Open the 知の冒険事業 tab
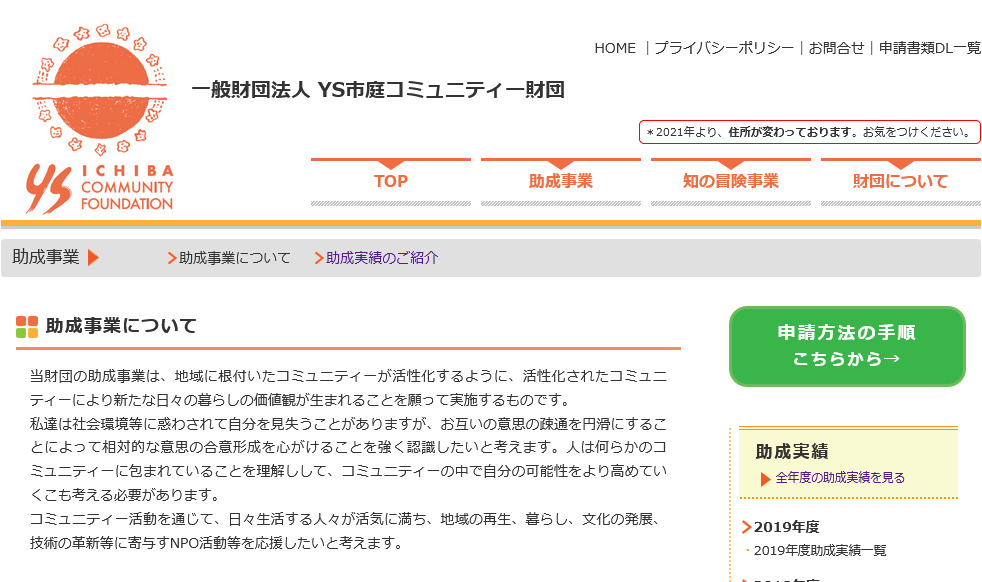The width and height of the screenshot is (982, 582). [x=730, y=181]
